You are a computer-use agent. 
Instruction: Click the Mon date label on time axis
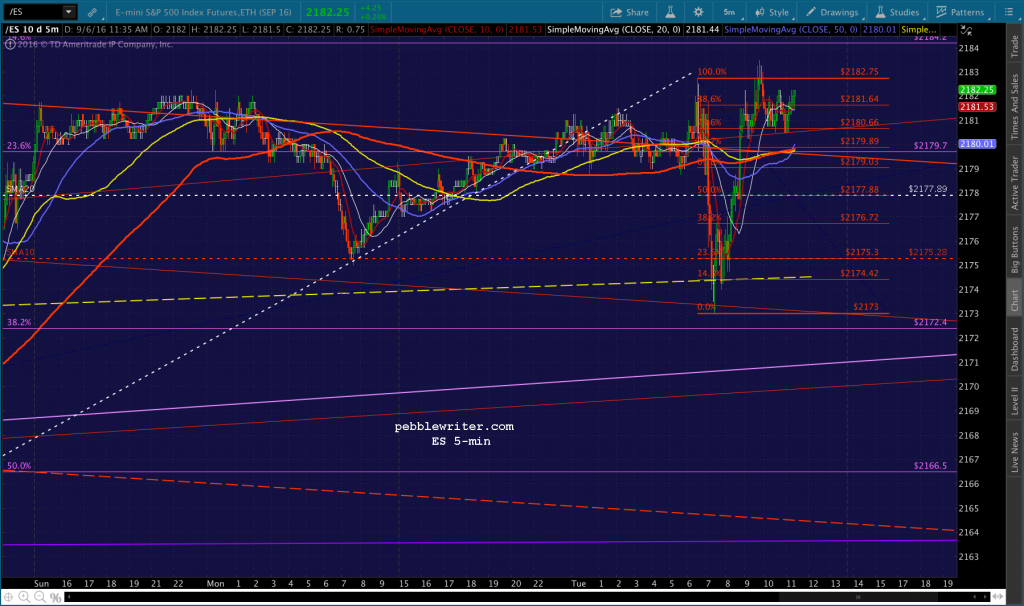click(216, 584)
